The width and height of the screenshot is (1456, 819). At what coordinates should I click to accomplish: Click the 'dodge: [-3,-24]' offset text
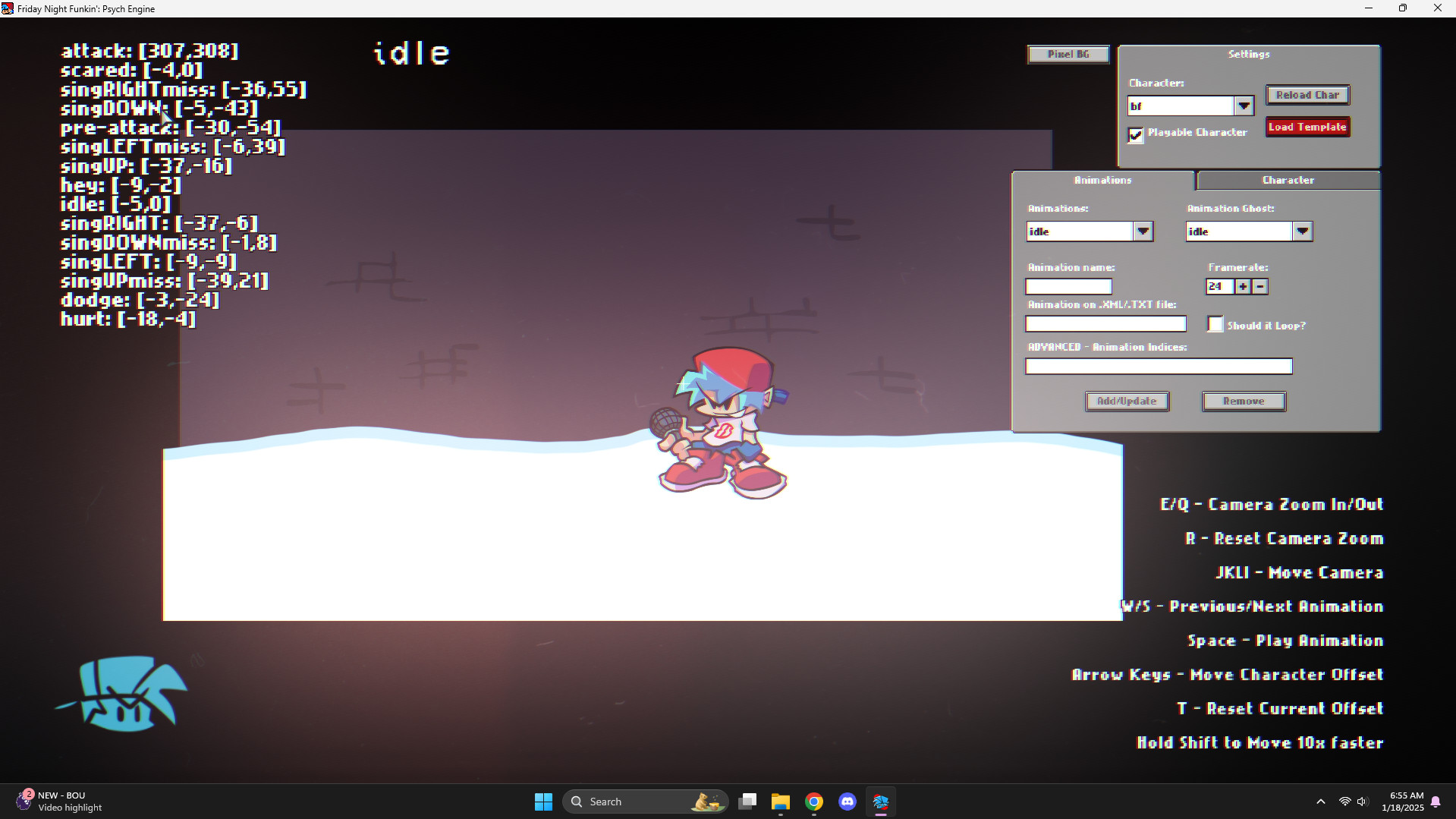[x=140, y=300]
